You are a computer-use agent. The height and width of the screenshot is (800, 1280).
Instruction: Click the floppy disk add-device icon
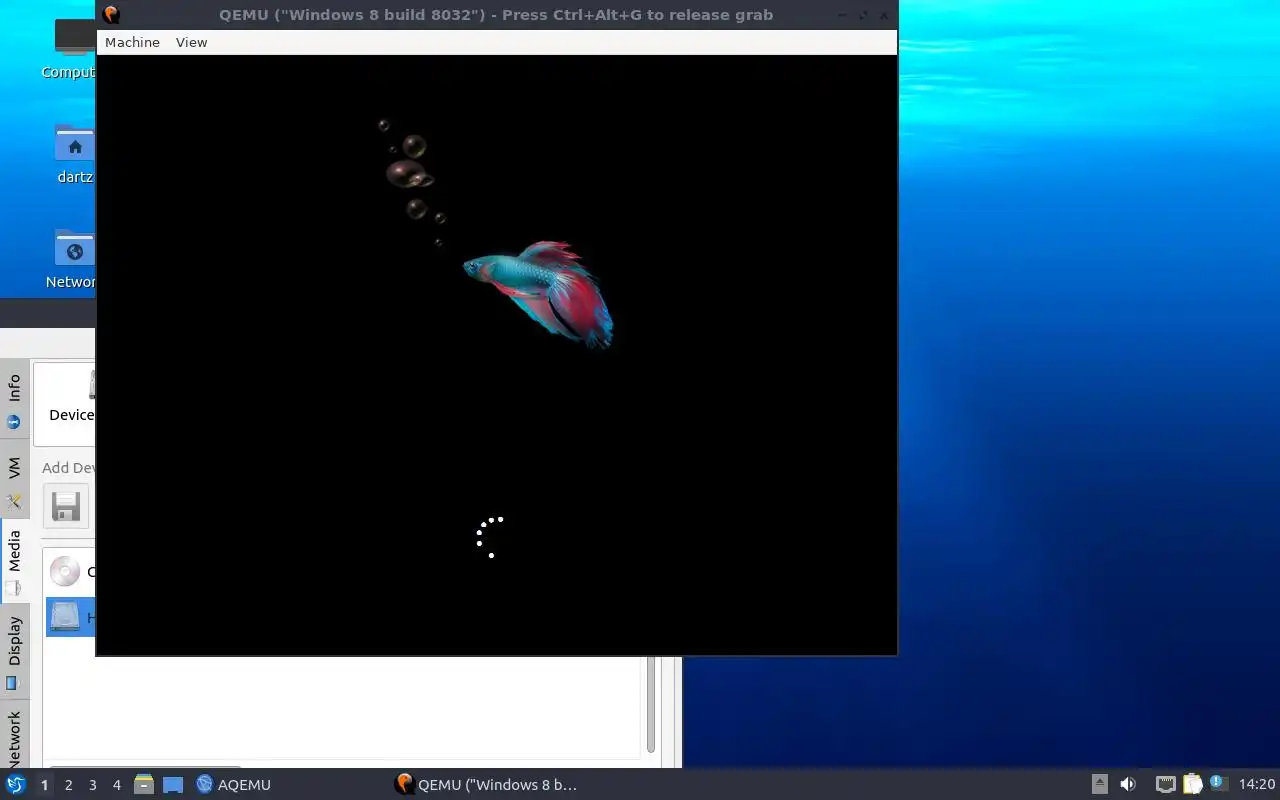[66, 506]
